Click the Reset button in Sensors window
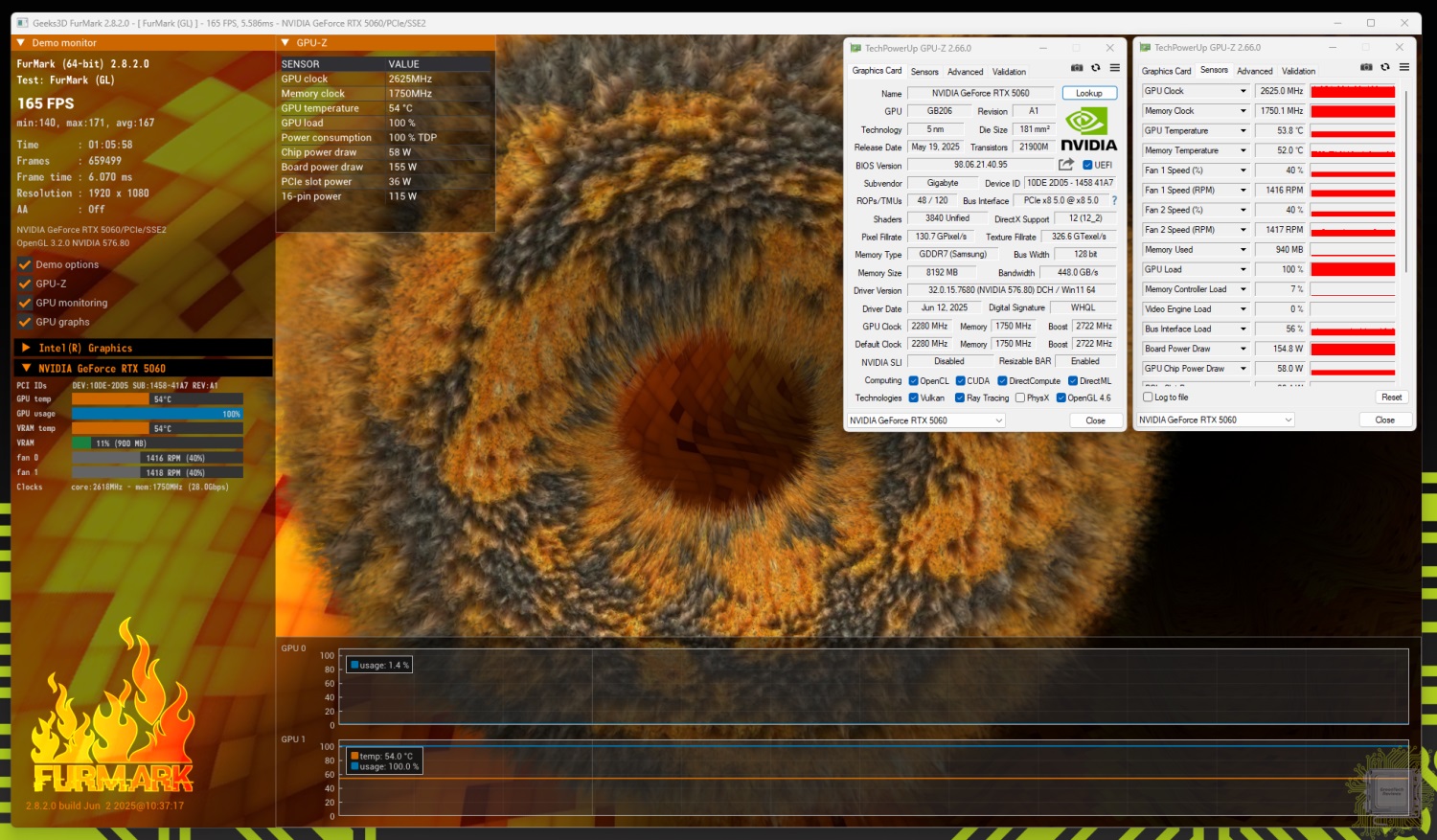Screen dimensions: 1437x840 (1392, 397)
